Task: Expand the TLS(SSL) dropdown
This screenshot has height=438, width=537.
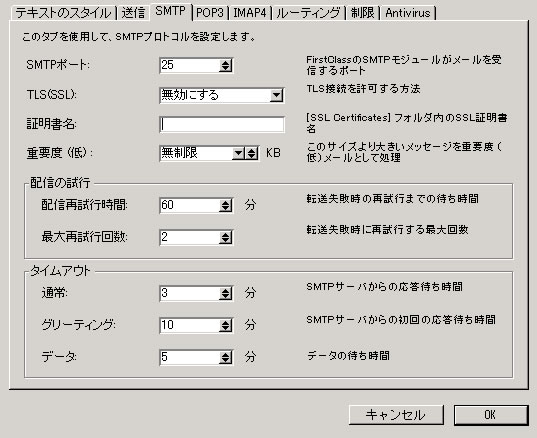Action: point(276,95)
